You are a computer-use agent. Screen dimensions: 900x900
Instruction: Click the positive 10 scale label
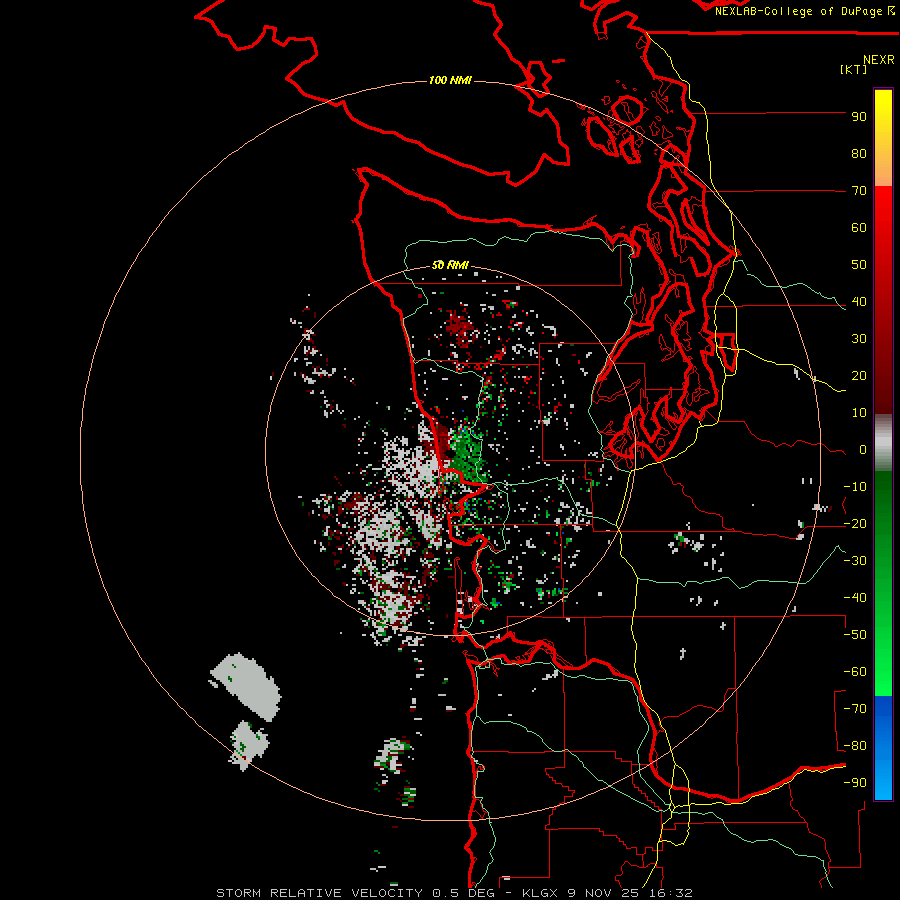click(859, 413)
